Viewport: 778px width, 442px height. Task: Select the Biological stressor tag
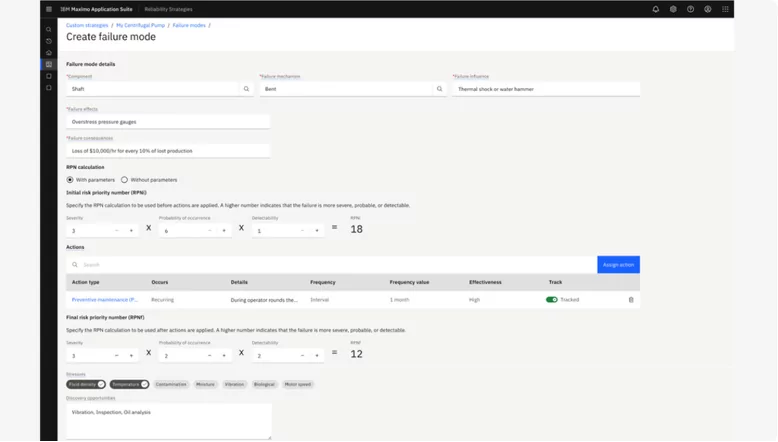(x=264, y=384)
